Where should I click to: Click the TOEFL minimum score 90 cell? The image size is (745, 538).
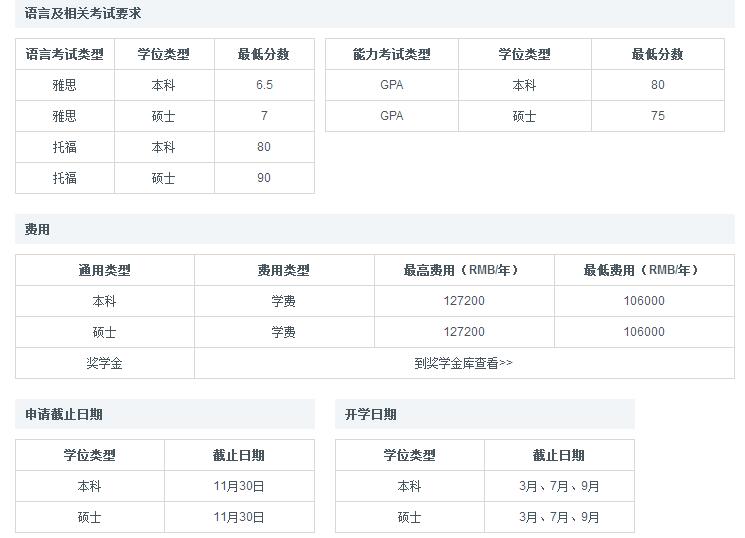point(264,178)
